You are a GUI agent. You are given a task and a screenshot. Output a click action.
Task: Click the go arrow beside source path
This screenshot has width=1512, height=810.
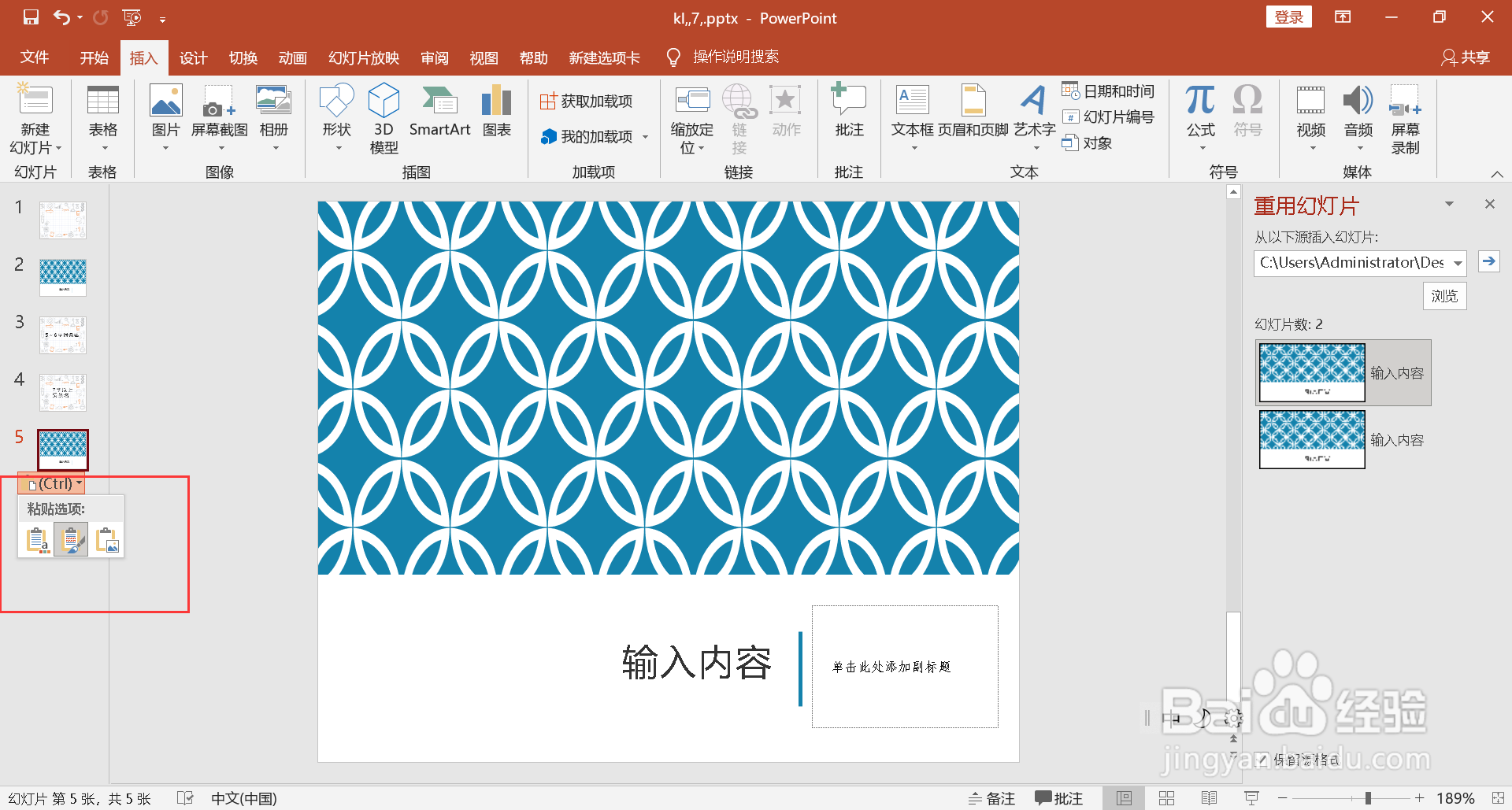1488,261
